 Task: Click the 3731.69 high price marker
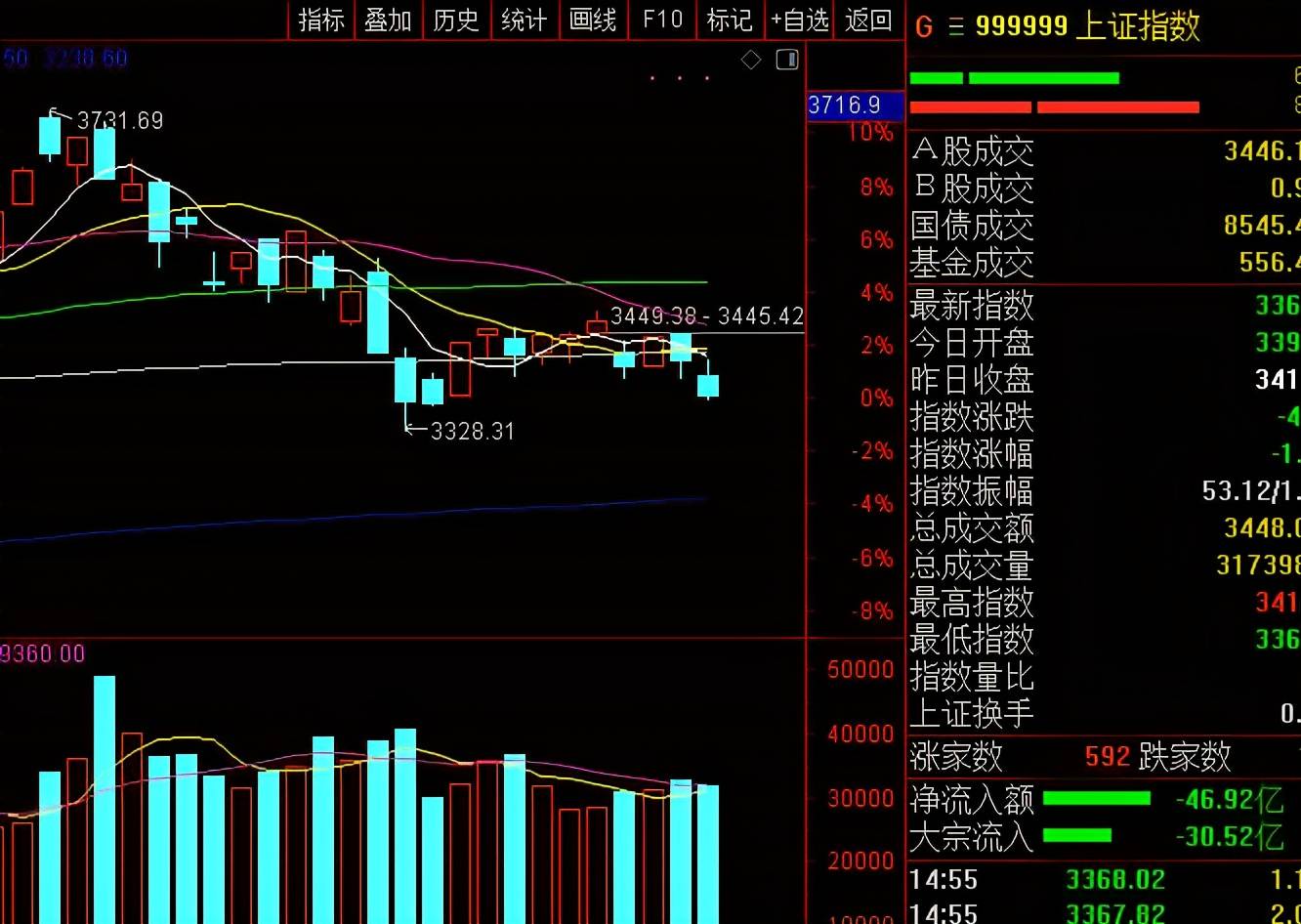pyautogui.click(x=119, y=121)
